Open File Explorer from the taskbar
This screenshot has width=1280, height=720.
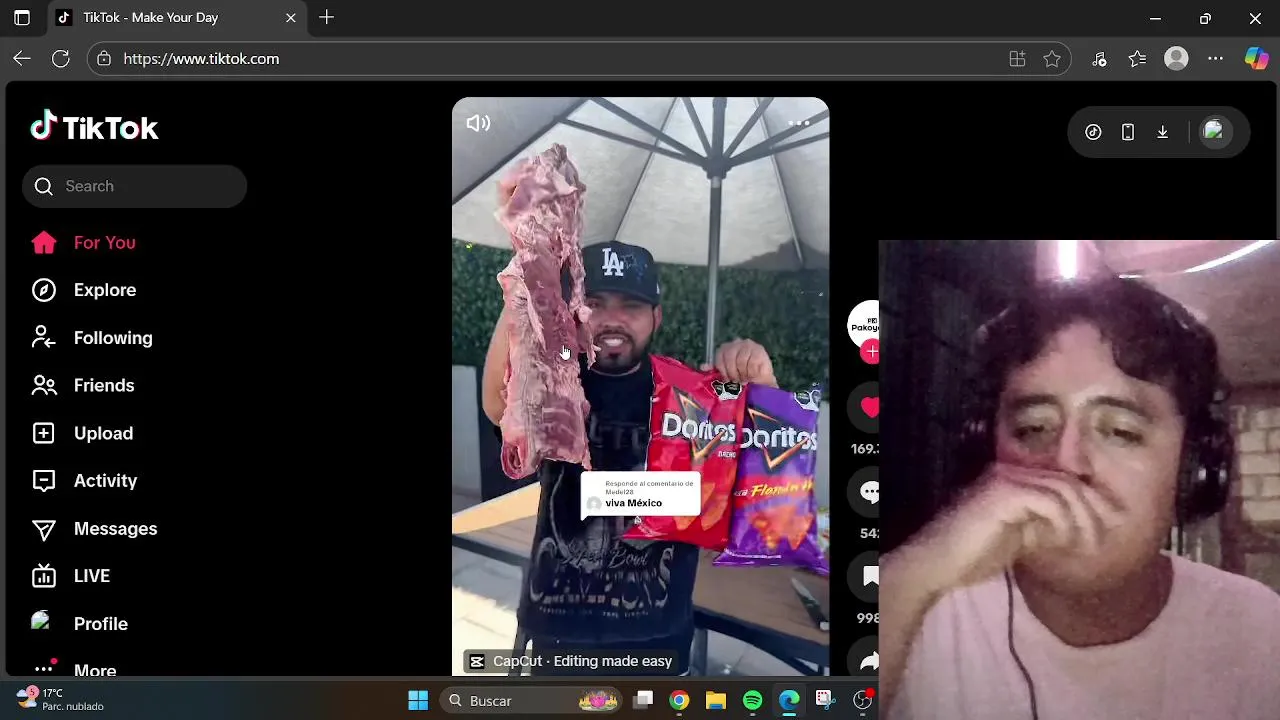coord(716,701)
